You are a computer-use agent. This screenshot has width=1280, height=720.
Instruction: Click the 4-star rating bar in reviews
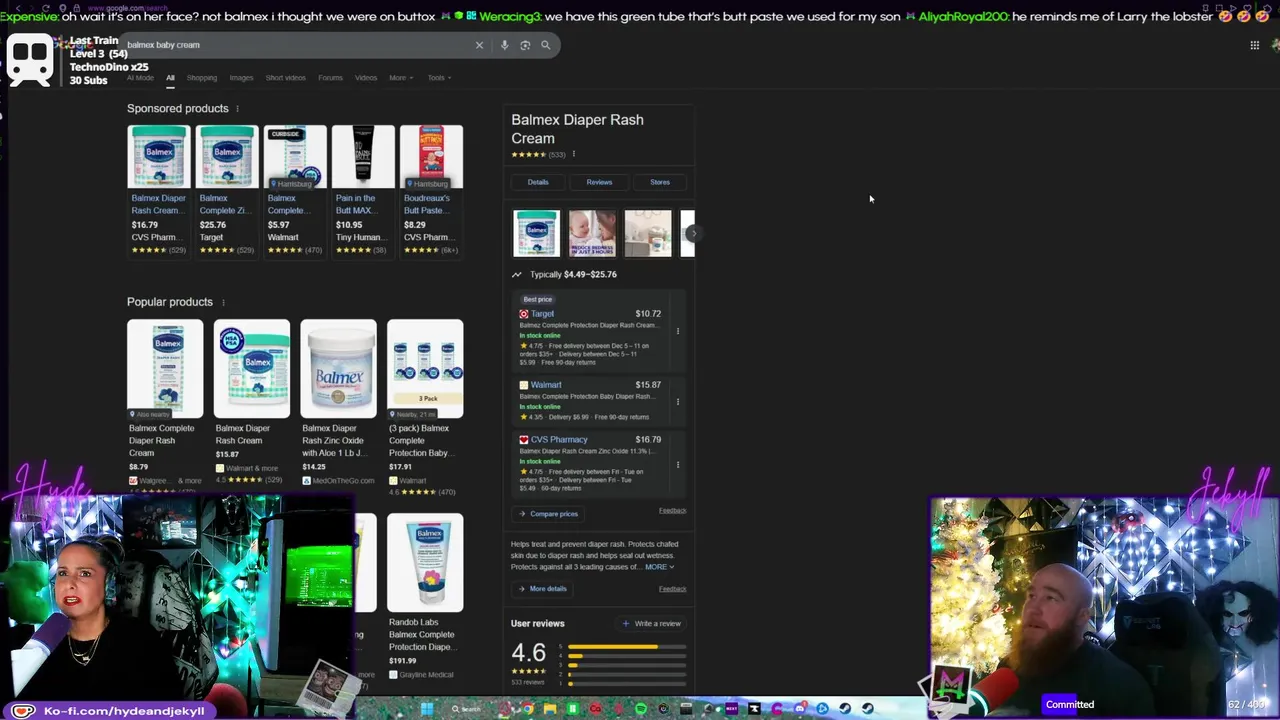pyautogui.click(x=627, y=656)
